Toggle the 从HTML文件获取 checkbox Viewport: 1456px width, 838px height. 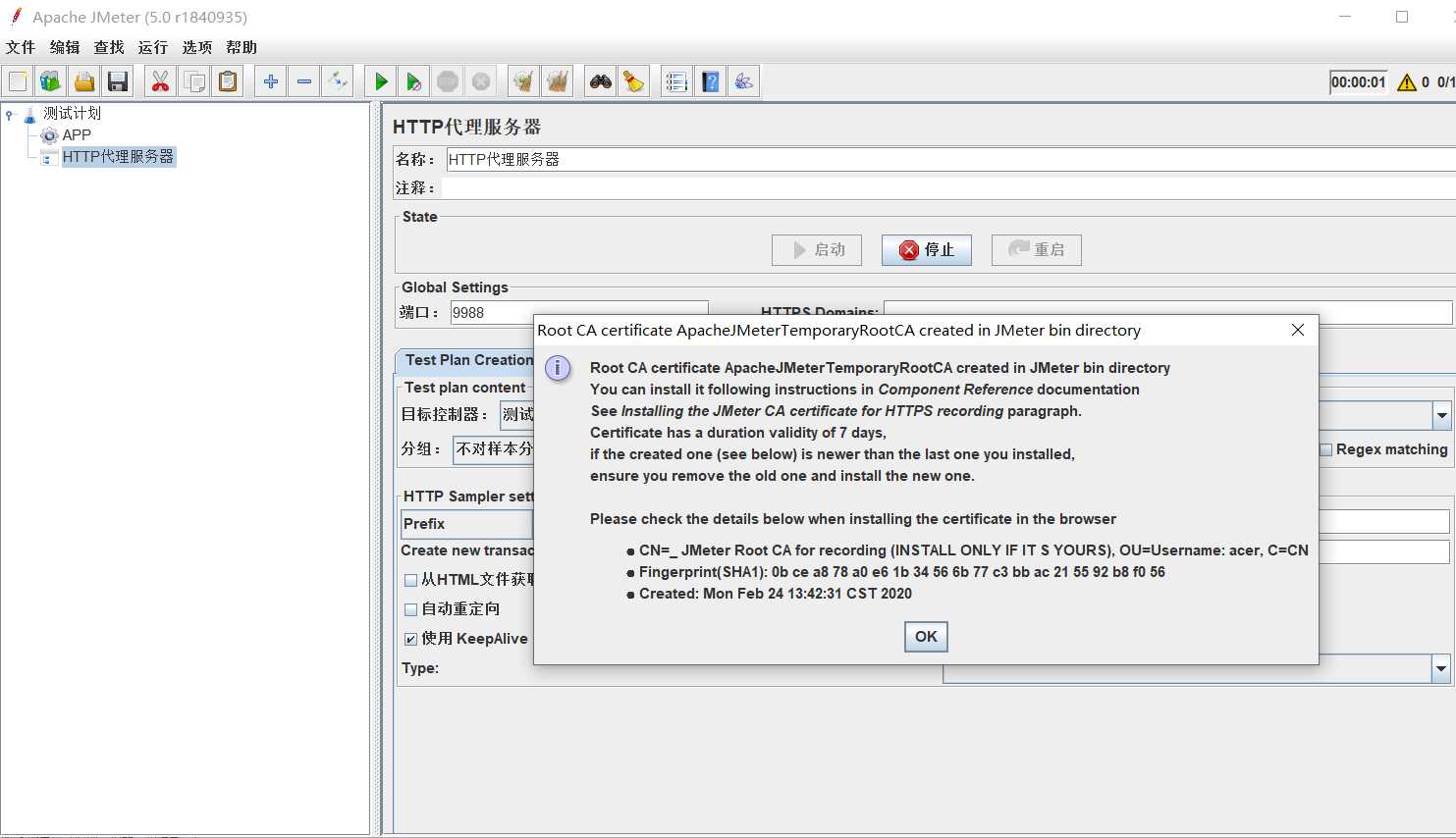pos(411,580)
